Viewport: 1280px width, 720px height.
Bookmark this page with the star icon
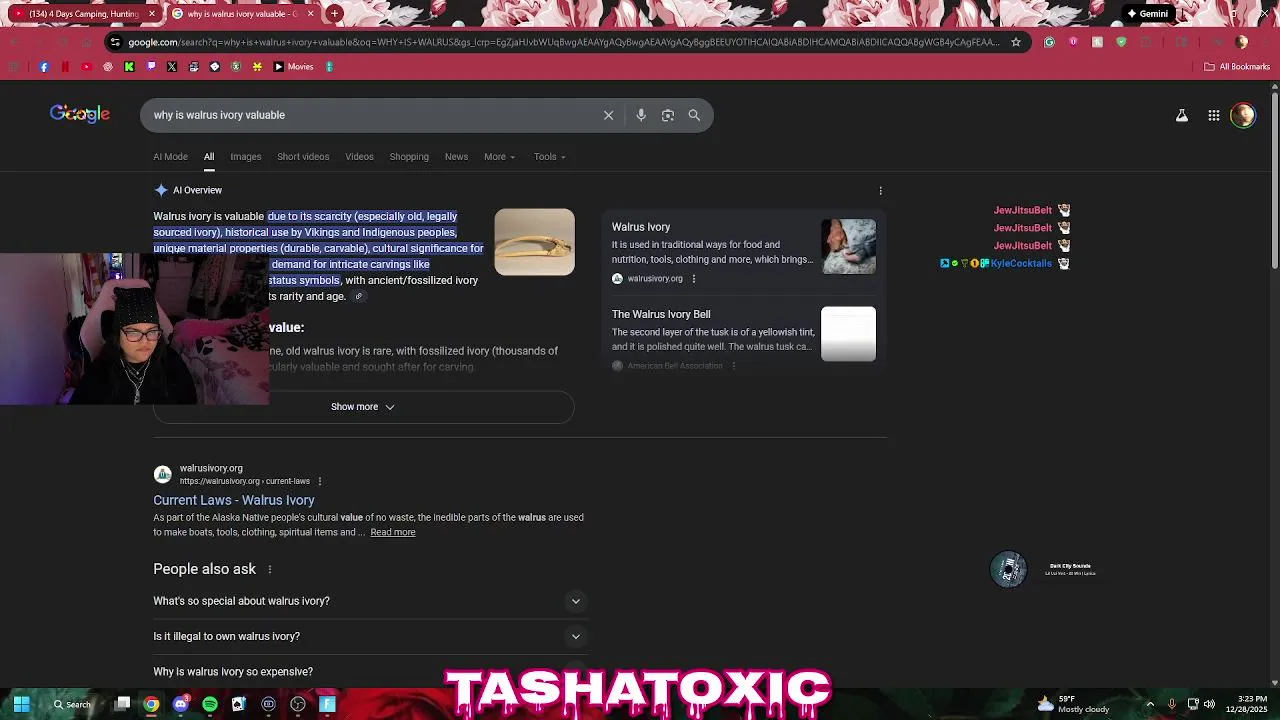(x=1016, y=42)
